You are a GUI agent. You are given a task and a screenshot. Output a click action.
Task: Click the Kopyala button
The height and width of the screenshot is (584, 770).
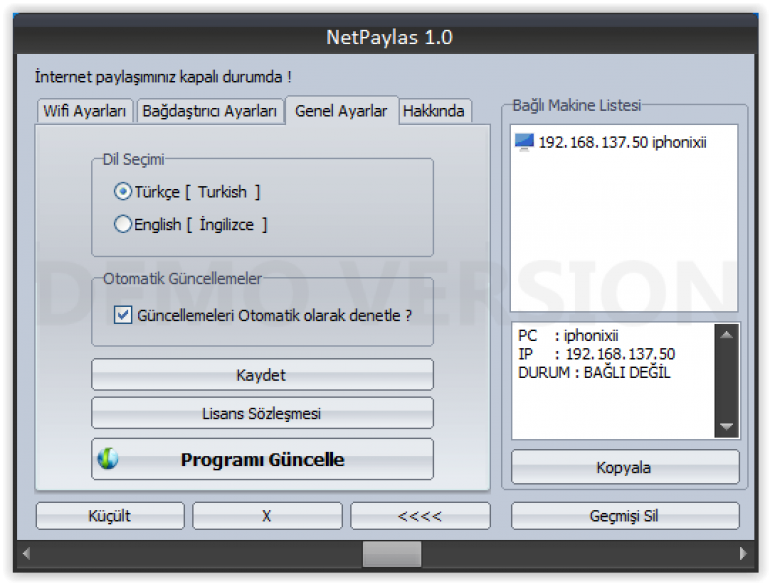(625, 467)
